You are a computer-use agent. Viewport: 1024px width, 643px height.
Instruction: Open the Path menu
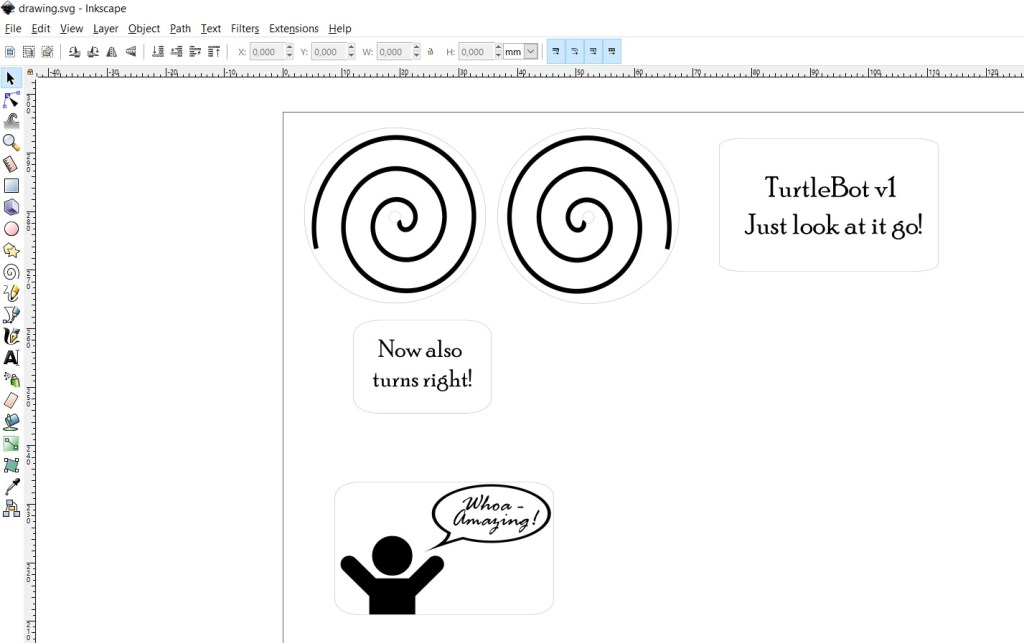click(180, 29)
